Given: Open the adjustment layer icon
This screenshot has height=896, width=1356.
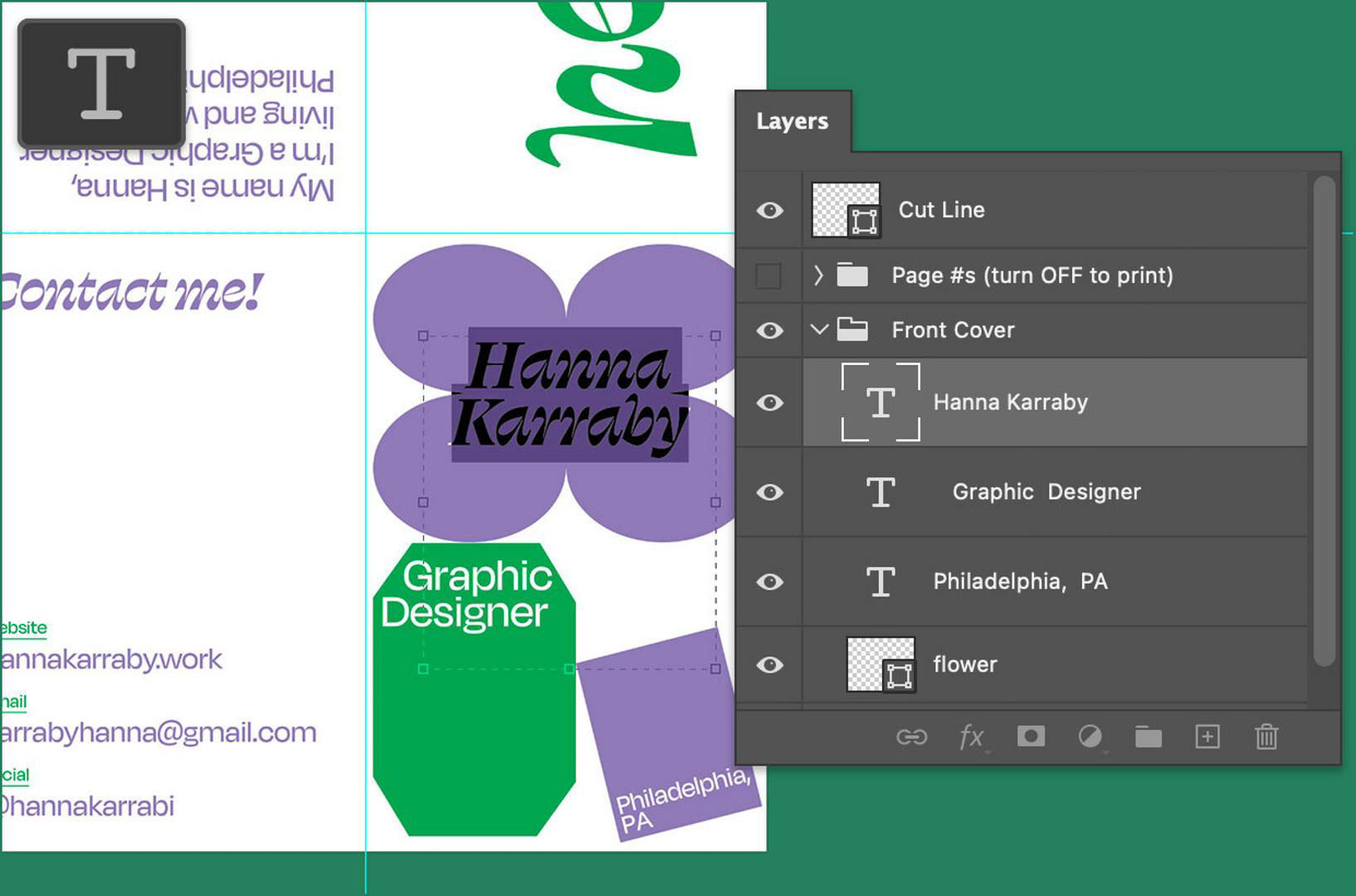Looking at the screenshot, I should pos(1089,737).
